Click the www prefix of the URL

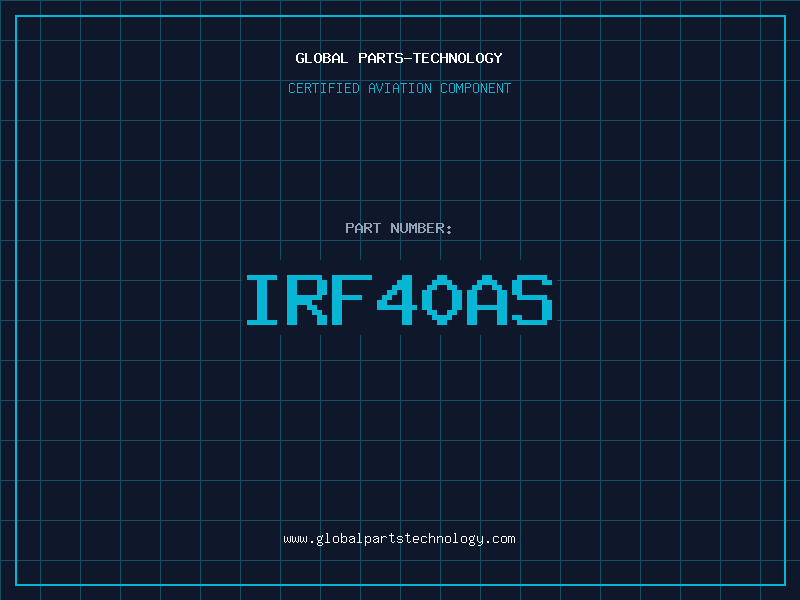point(295,539)
